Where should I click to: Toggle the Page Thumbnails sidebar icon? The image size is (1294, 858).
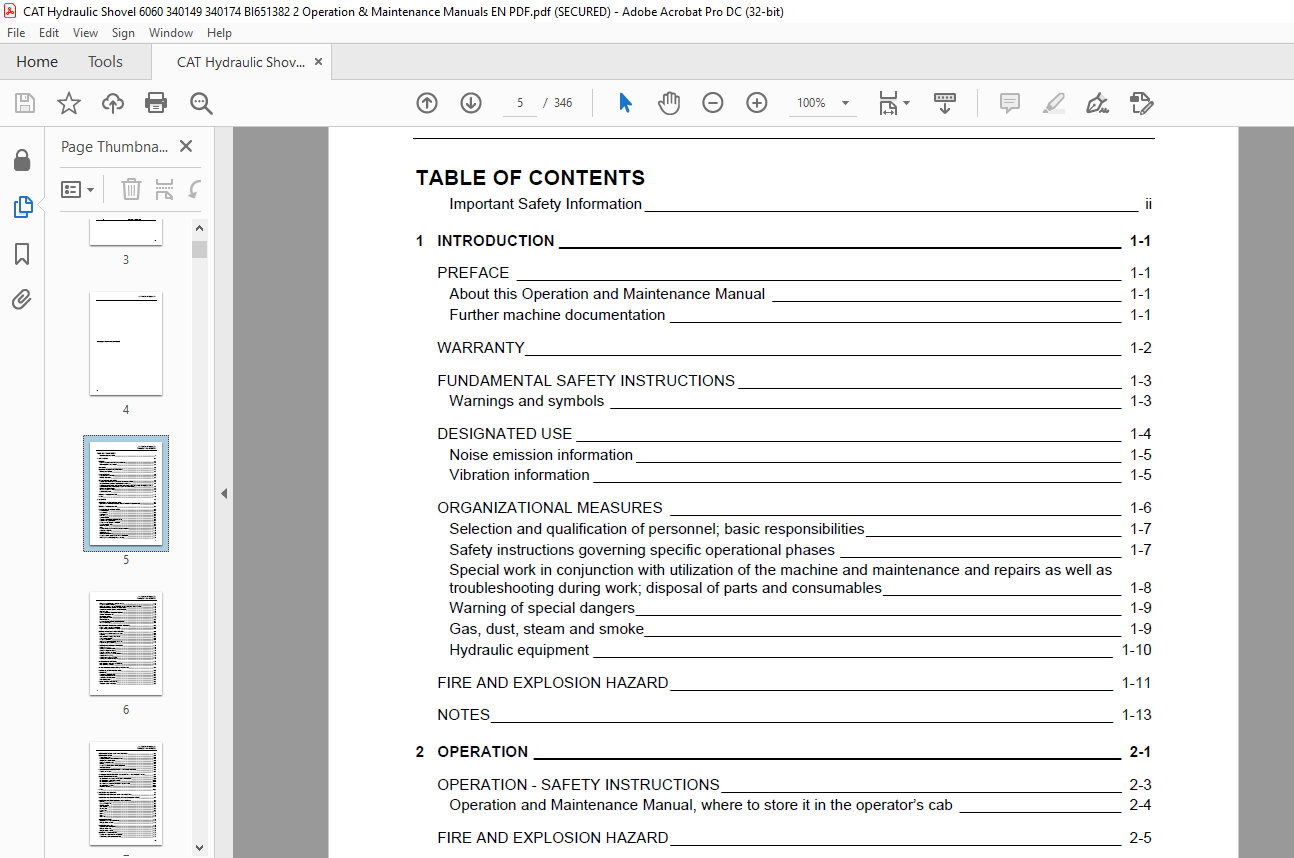pyautogui.click(x=22, y=207)
